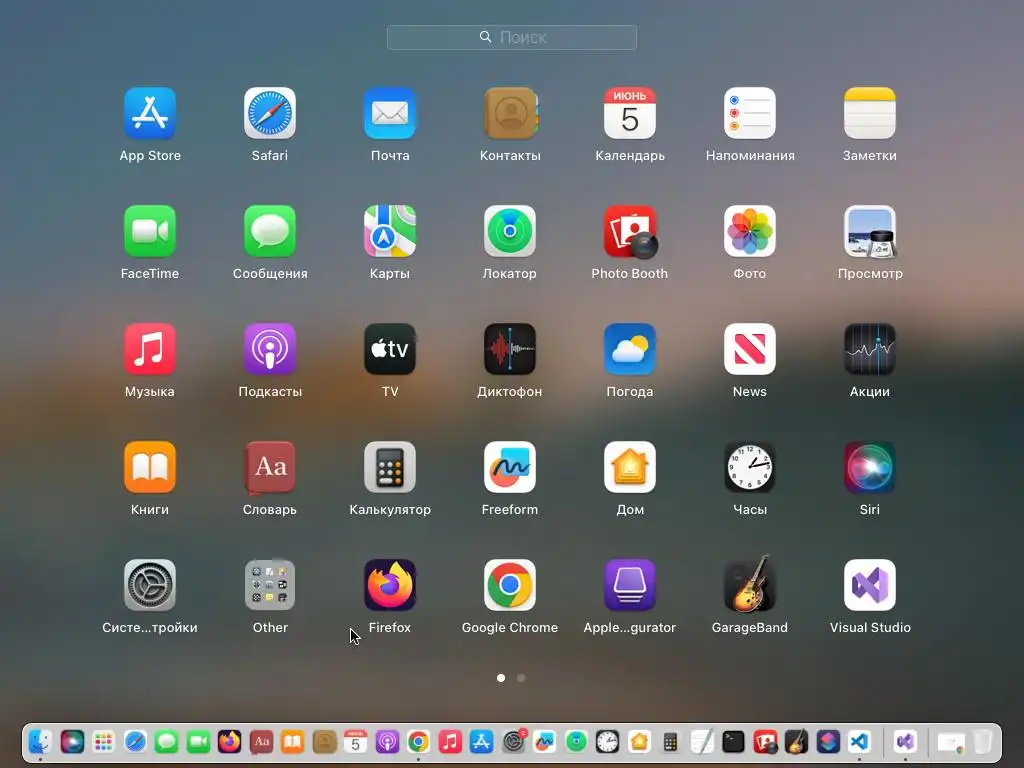Open system settings from the Launchpad grid
Viewport: 1024px width, 768px height.
point(150,585)
